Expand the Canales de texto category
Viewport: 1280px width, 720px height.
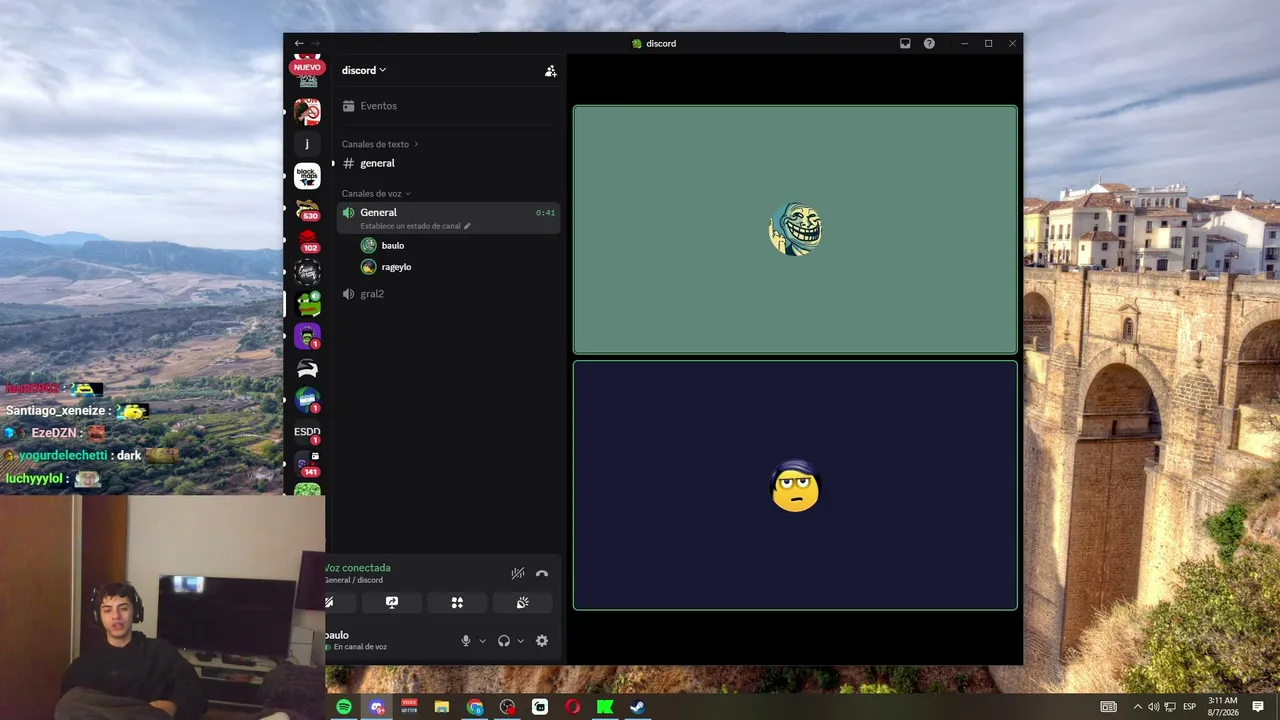pyautogui.click(x=380, y=144)
